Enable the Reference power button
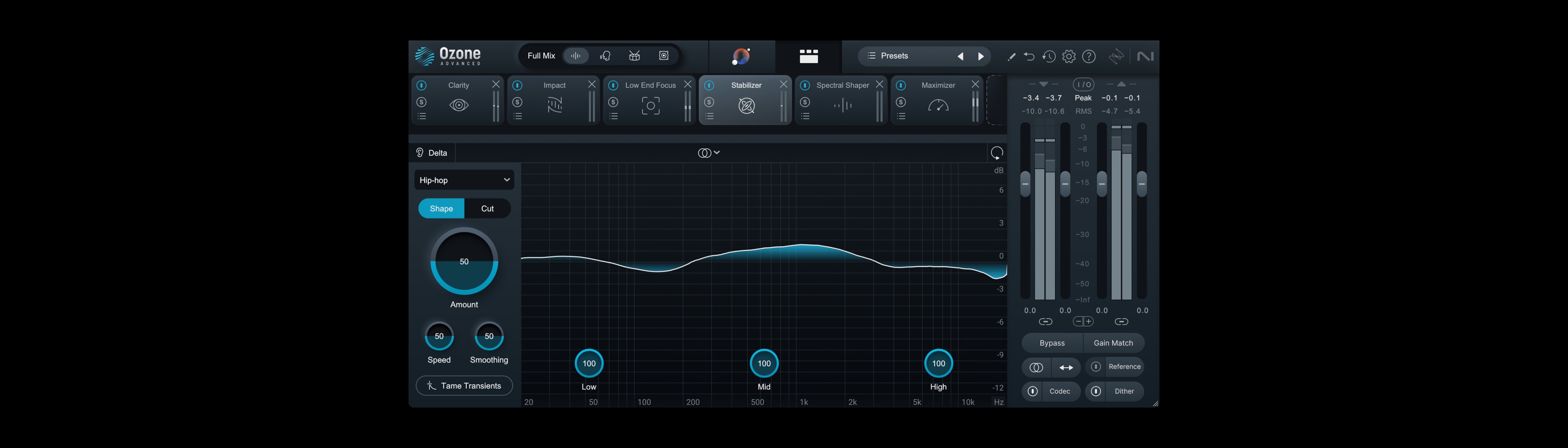This screenshot has height=448, width=1568. coord(1096,366)
